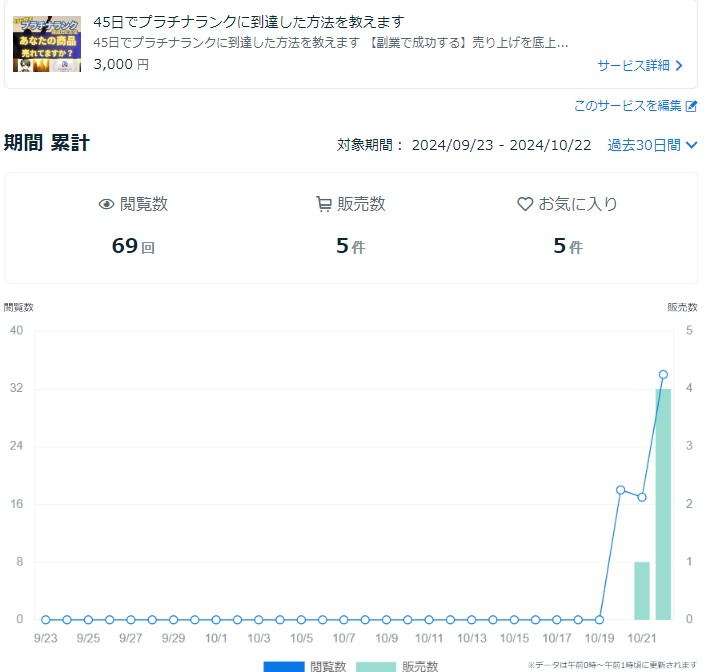Click the このサービスを編集 link

(627, 106)
